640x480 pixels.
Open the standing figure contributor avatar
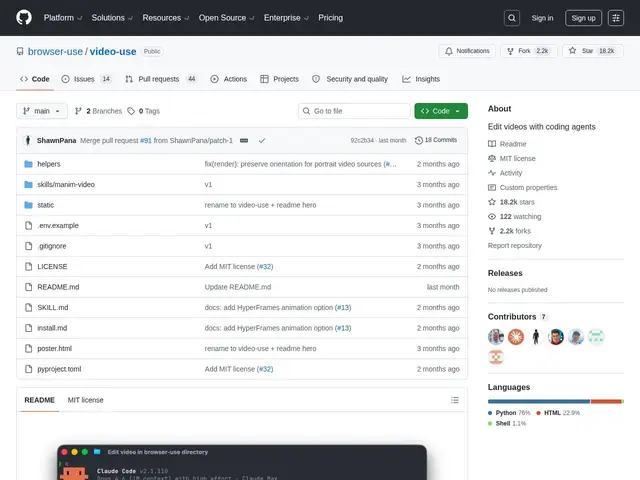[x=536, y=337]
